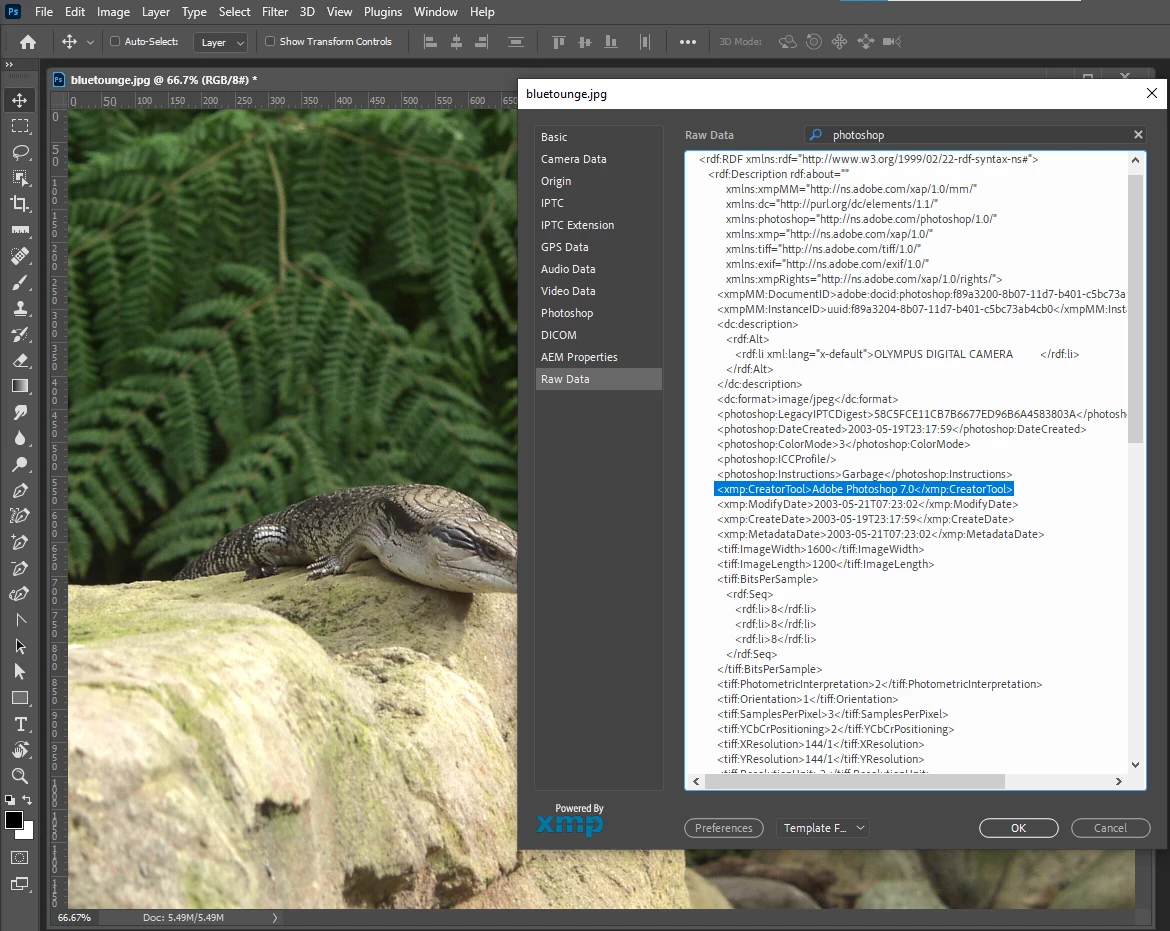Viewport: 1170px width, 931px height.
Task: Open the Template F... dropdown
Action: [x=823, y=828]
